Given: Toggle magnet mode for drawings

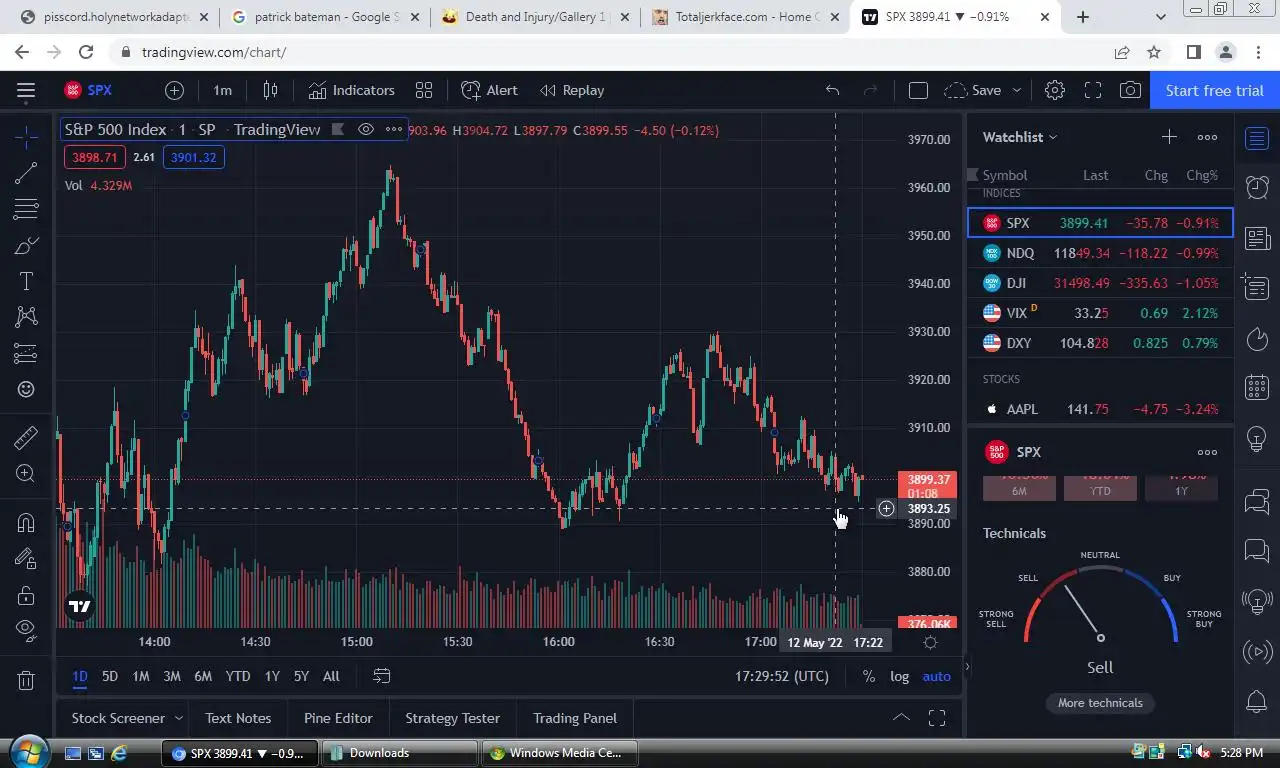Looking at the screenshot, I should tap(26, 522).
